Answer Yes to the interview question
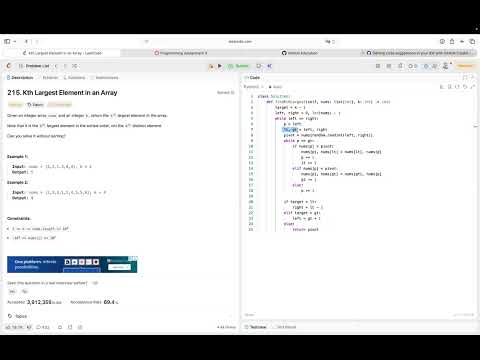 [12, 292]
